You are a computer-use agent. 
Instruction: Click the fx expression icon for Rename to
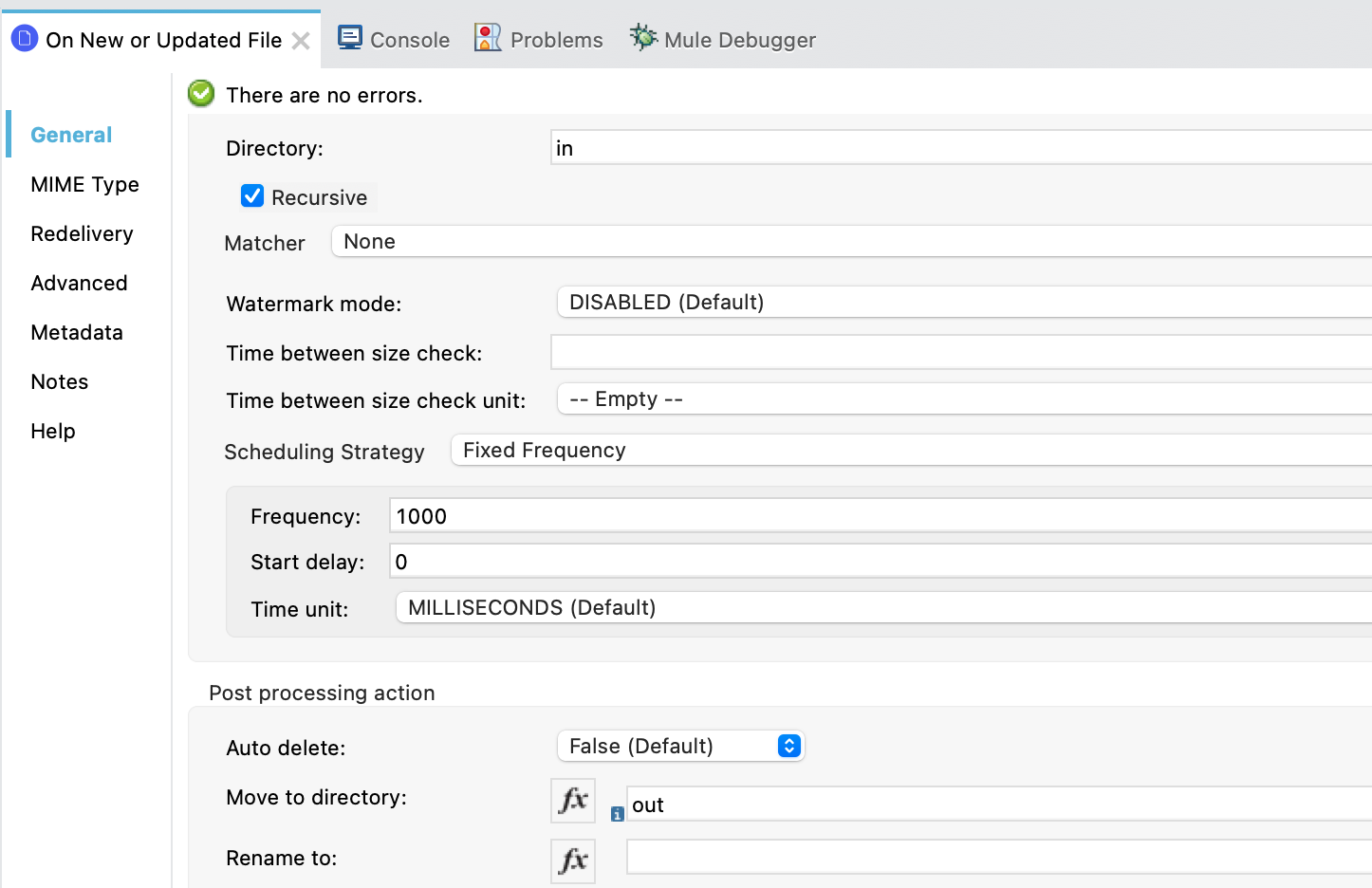pyautogui.click(x=572, y=860)
